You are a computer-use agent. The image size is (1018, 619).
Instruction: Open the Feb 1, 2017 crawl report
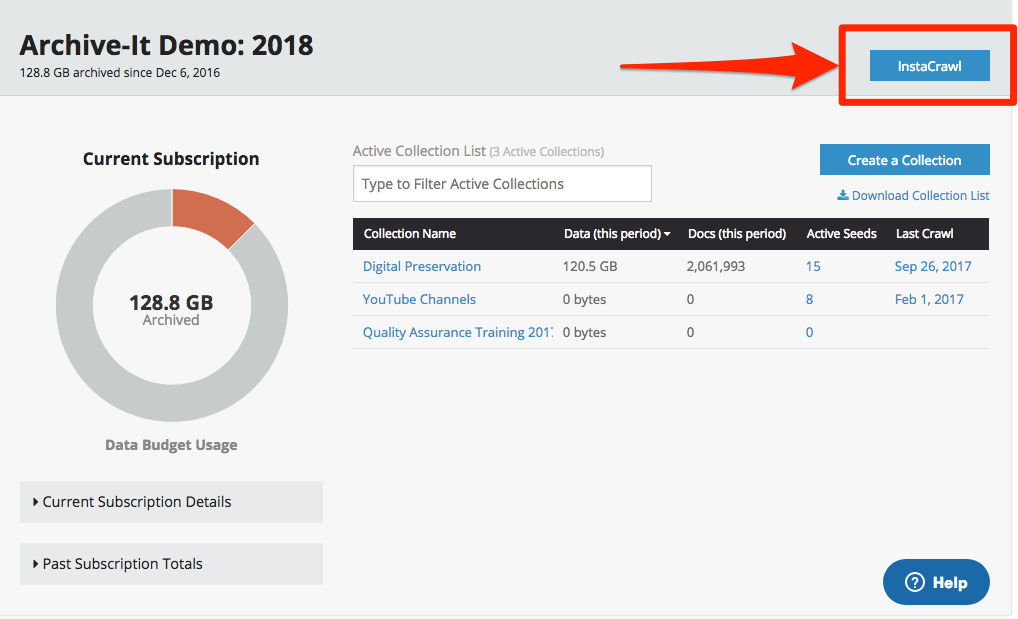[x=929, y=299]
